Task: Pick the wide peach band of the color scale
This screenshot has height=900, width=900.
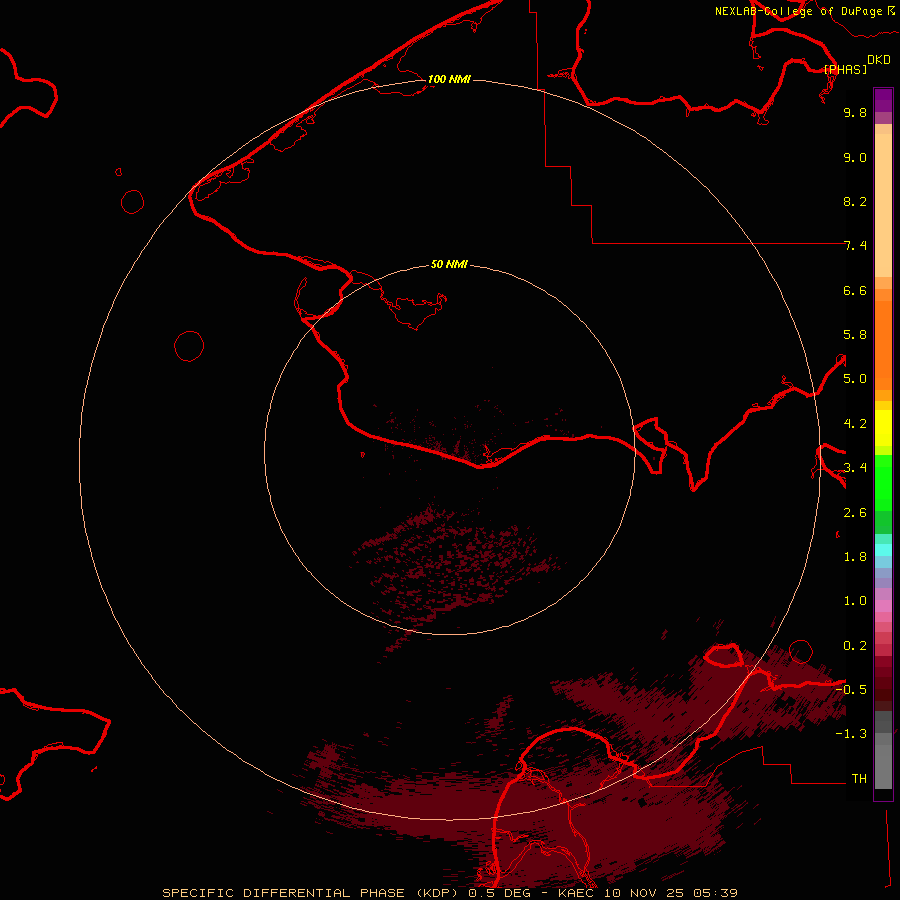Action: (x=883, y=205)
